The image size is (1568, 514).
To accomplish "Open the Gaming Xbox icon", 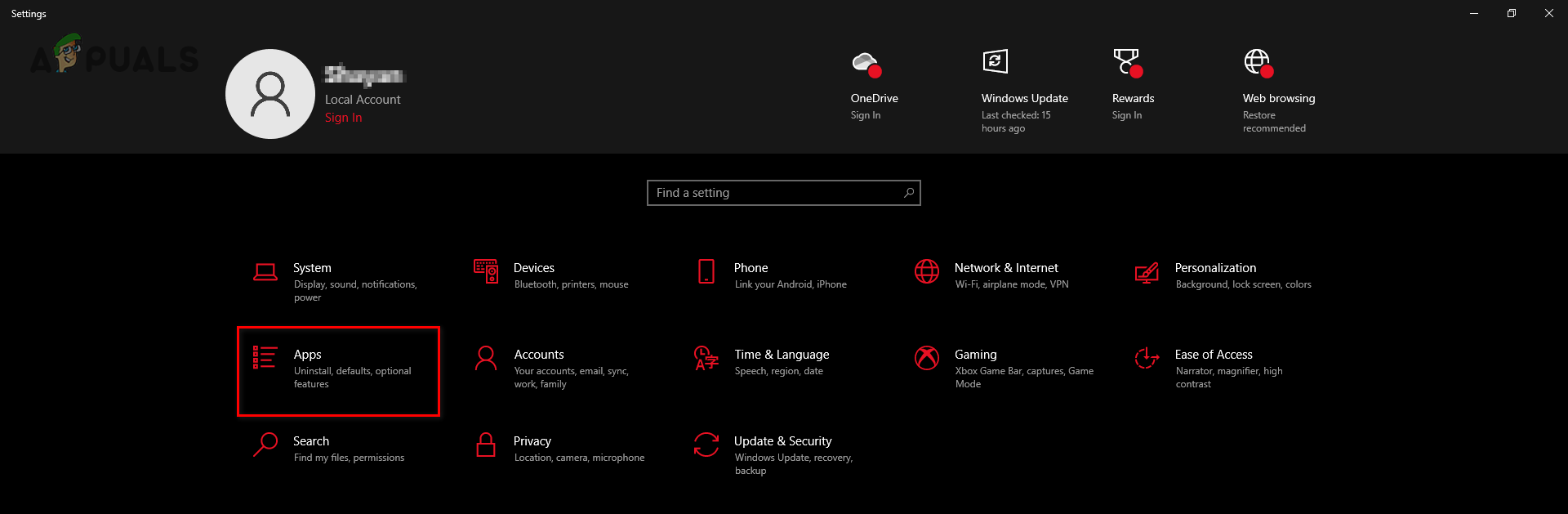I will click(x=927, y=358).
